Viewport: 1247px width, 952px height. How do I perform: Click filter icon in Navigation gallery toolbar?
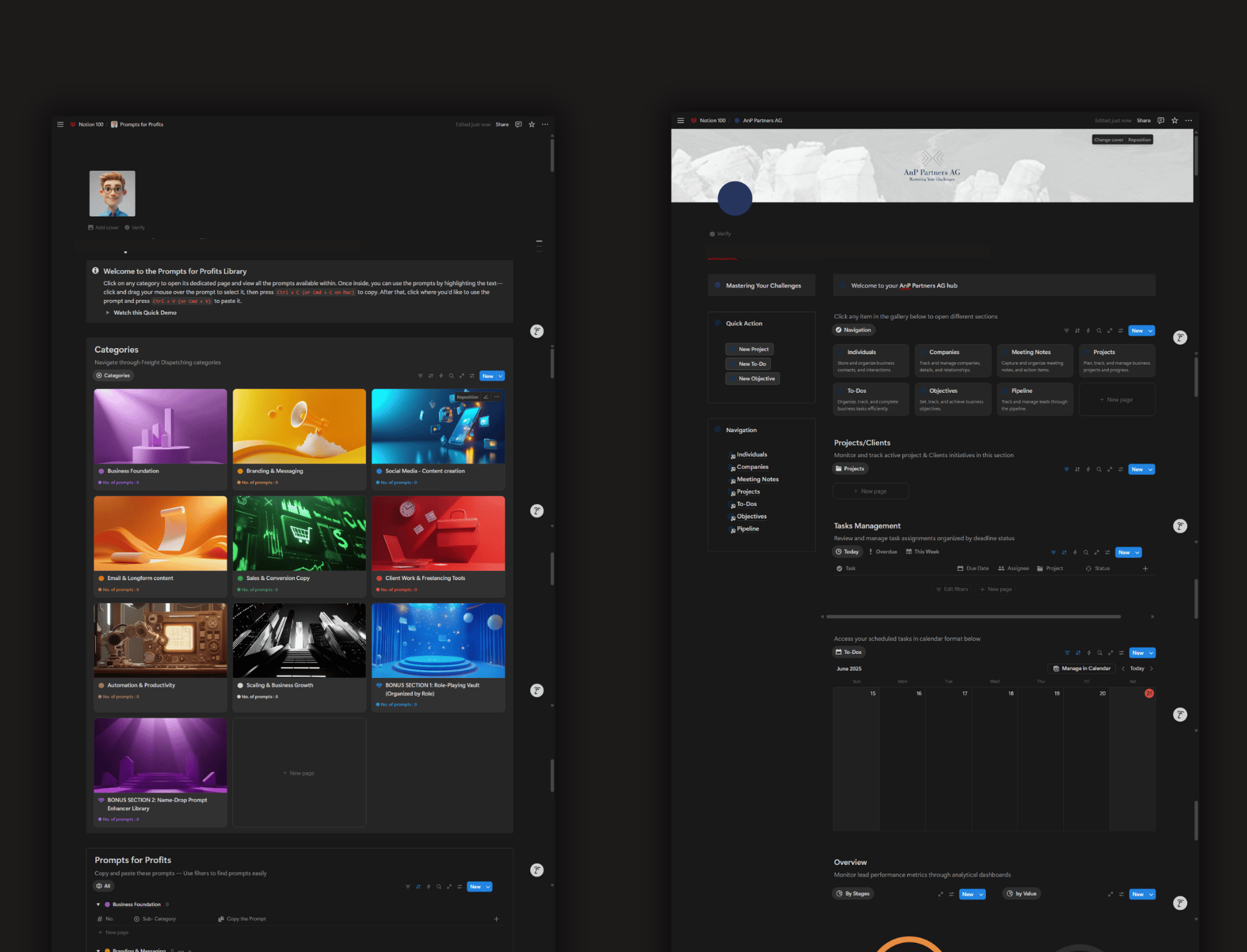(1066, 331)
